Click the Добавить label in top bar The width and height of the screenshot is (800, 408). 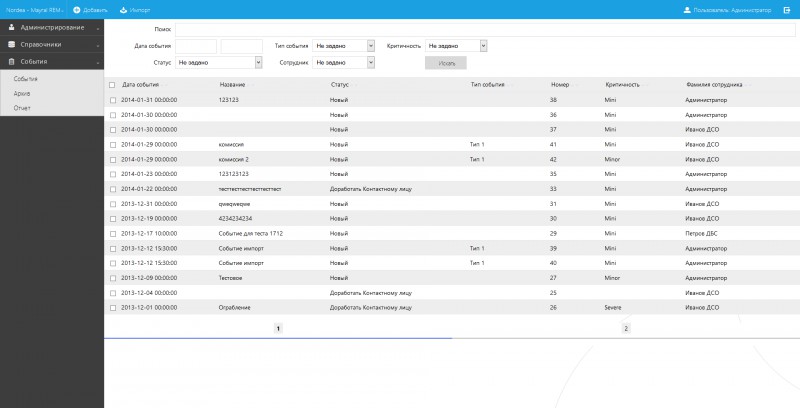click(95, 10)
